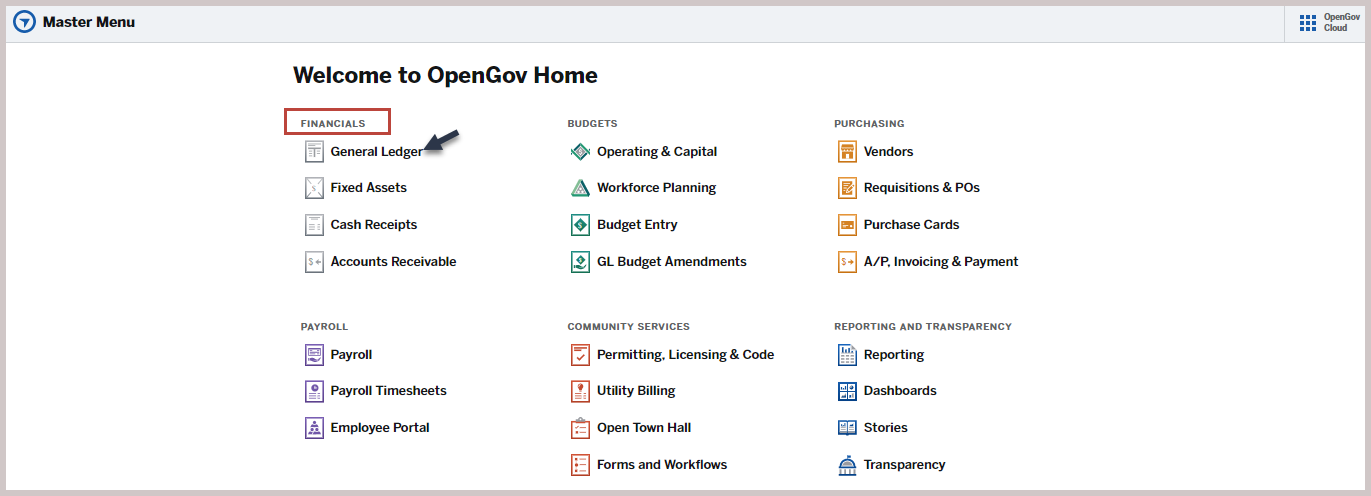Click the General Ledger icon

(x=314, y=152)
